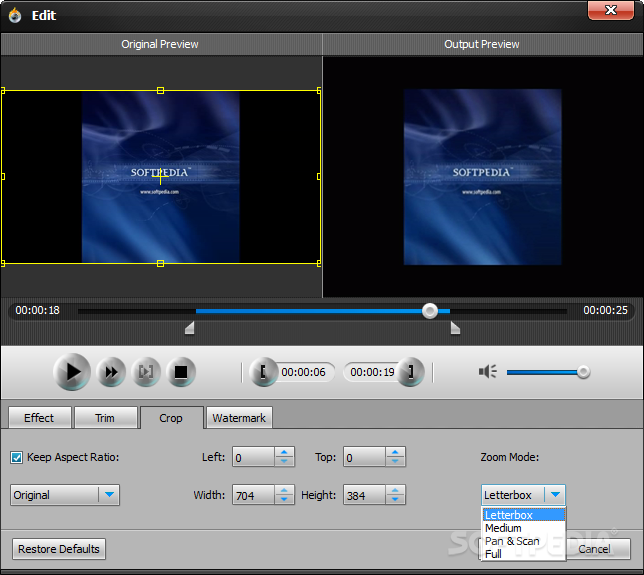This screenshot has height=575, width=644.
Task: Click the top-center crop handle
Action: (161, 90)
